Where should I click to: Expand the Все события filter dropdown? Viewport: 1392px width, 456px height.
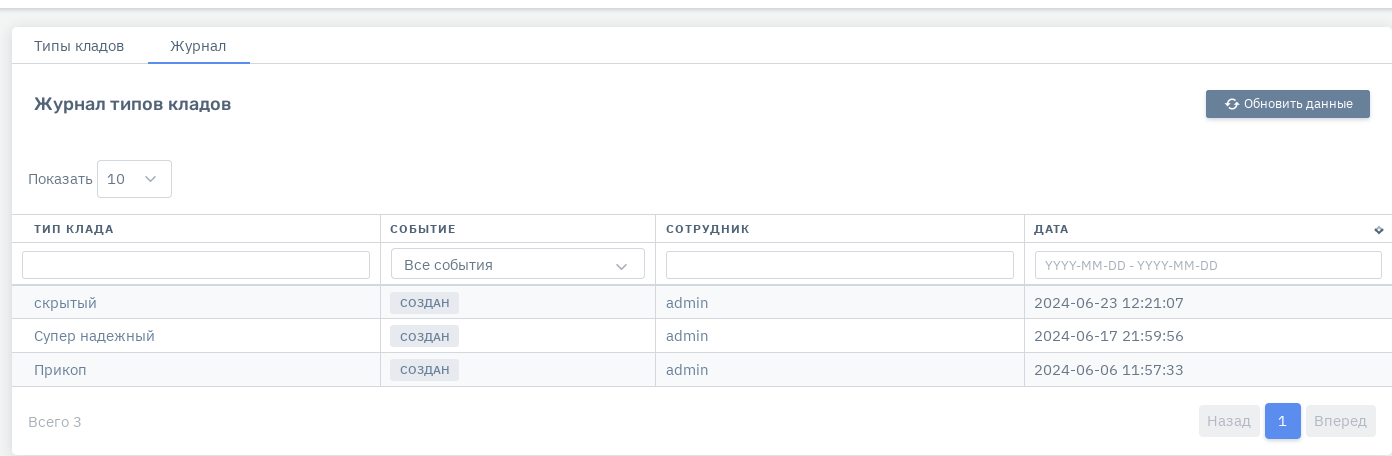[517, 265]
